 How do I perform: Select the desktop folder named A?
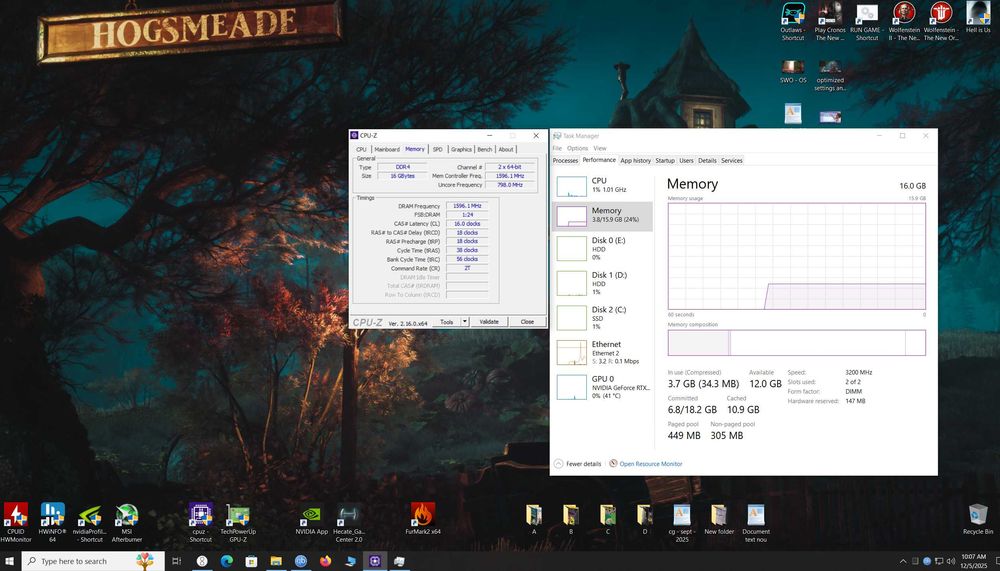[534, 519]
